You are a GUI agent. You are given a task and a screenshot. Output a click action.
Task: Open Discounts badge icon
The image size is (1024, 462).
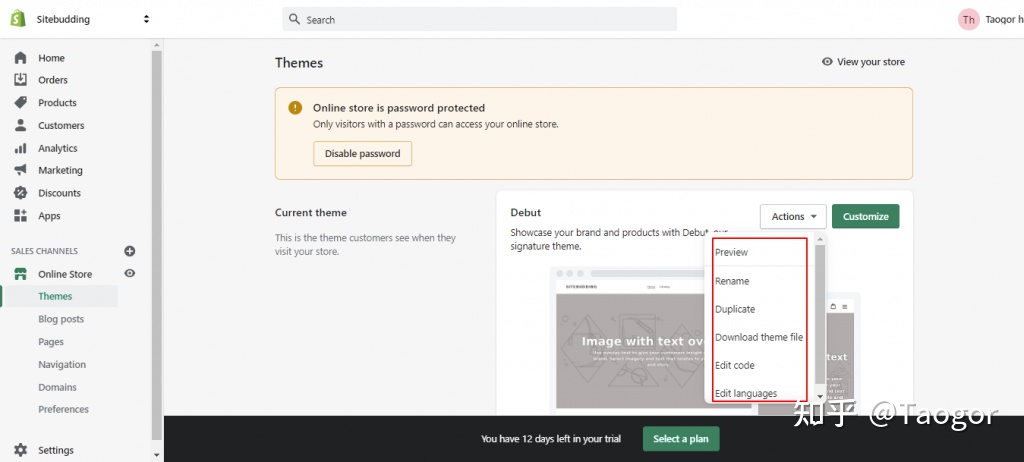[x=20, y=193]
